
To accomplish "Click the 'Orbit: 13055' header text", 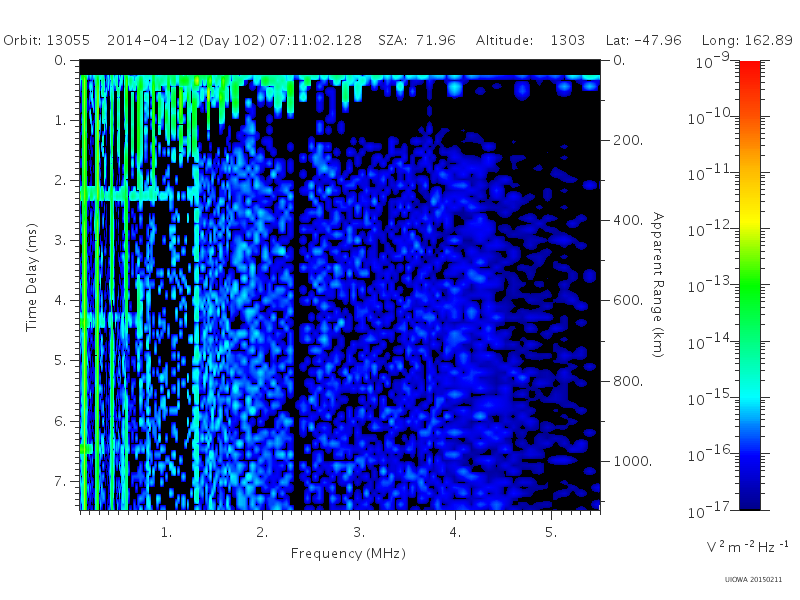I will (46, 40).
